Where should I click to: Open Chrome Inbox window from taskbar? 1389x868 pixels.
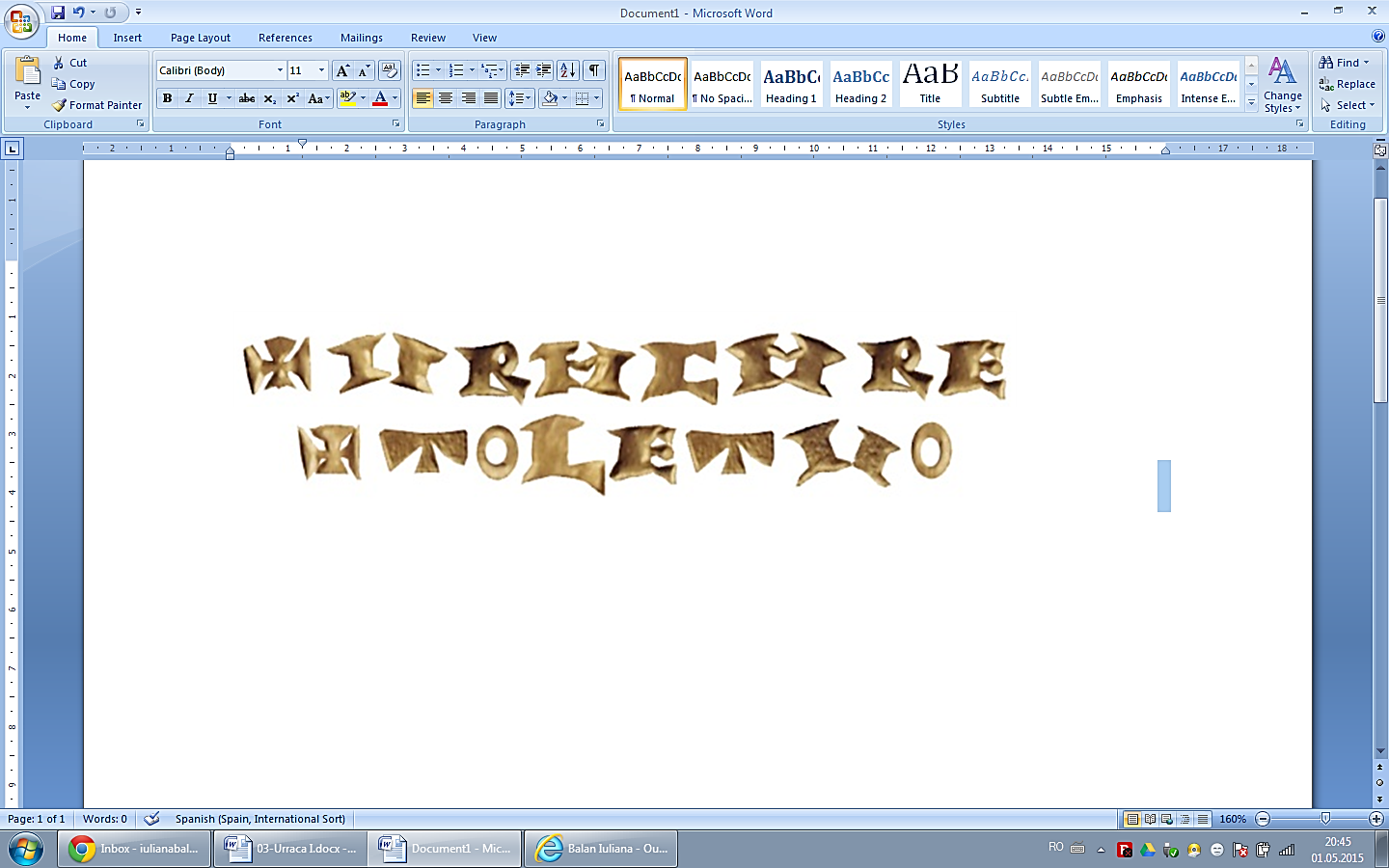coord(135,849)
